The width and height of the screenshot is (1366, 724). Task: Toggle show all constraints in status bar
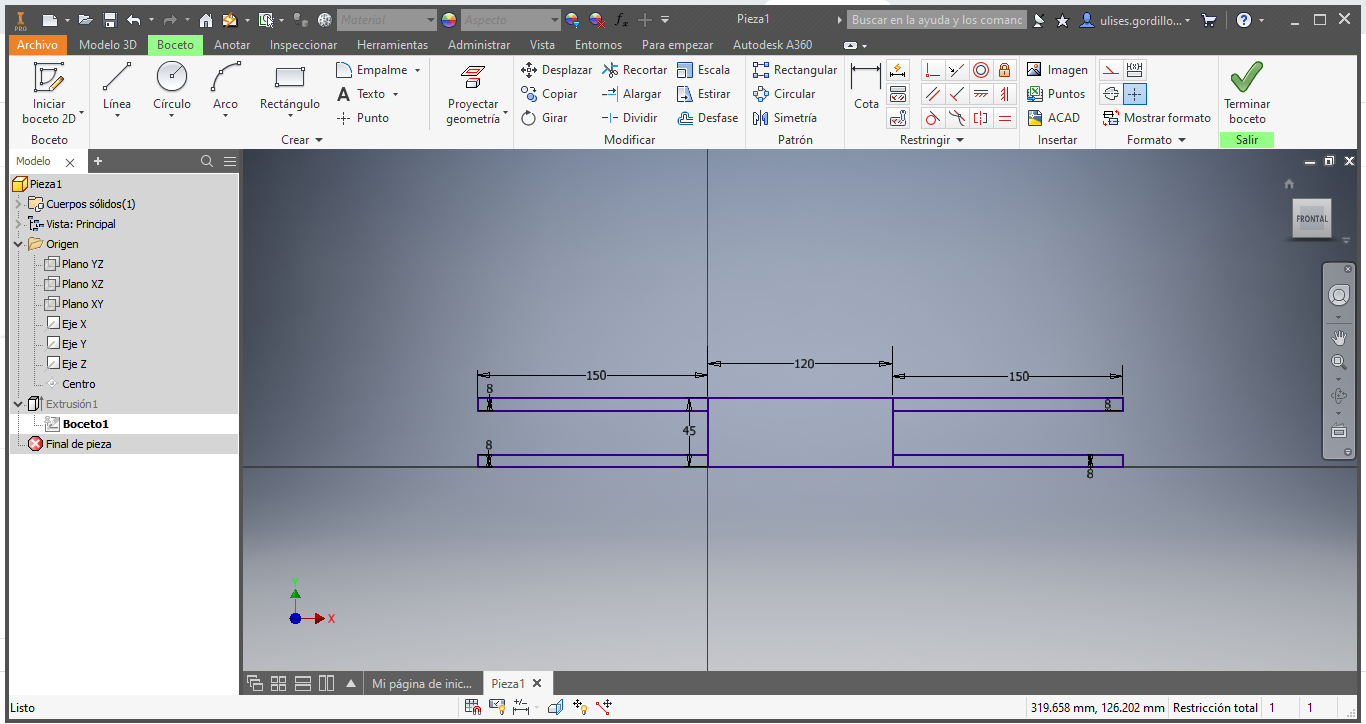(497, 707)
